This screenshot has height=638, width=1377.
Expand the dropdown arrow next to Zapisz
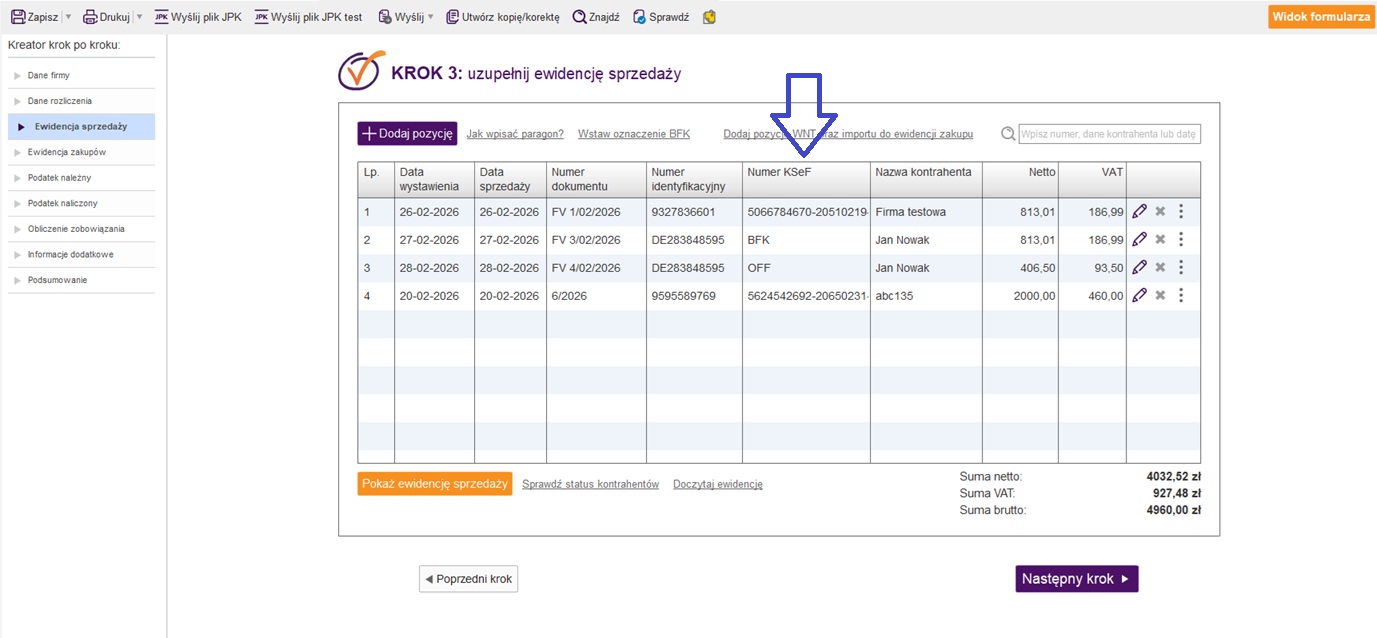pyautogui.click(x=68, y=17)
